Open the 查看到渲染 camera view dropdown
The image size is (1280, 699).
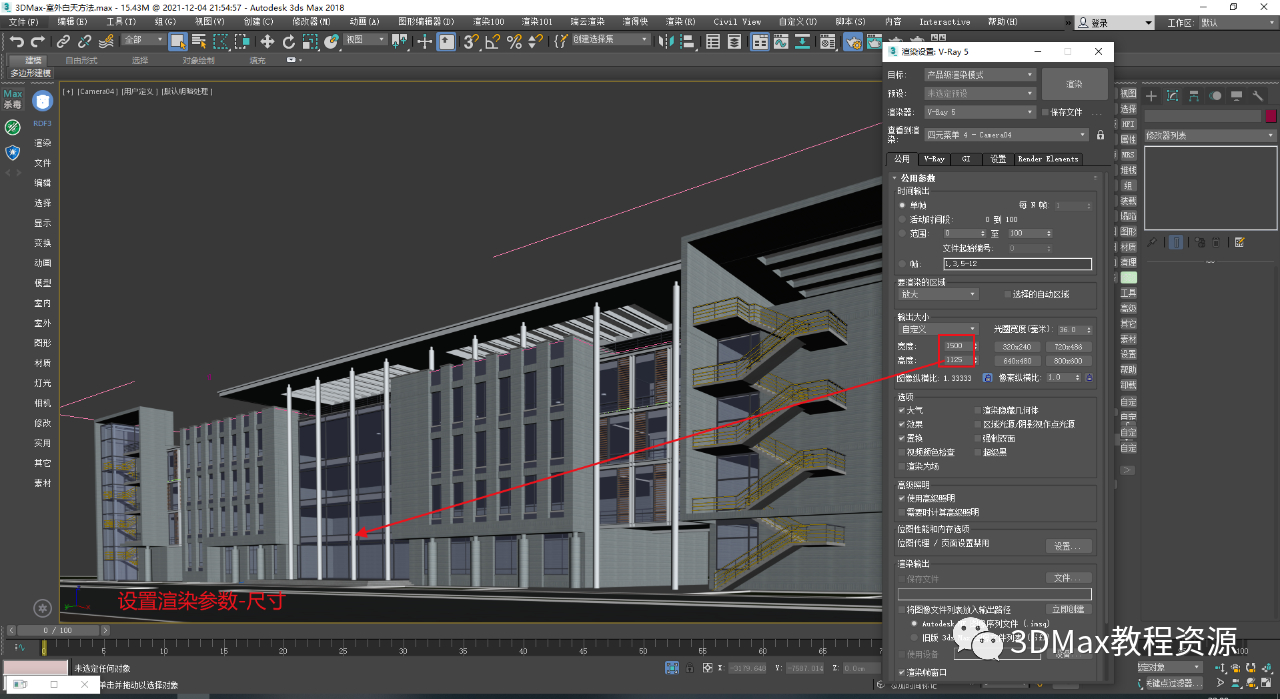pyautogui.click(x=1006, y=134)
